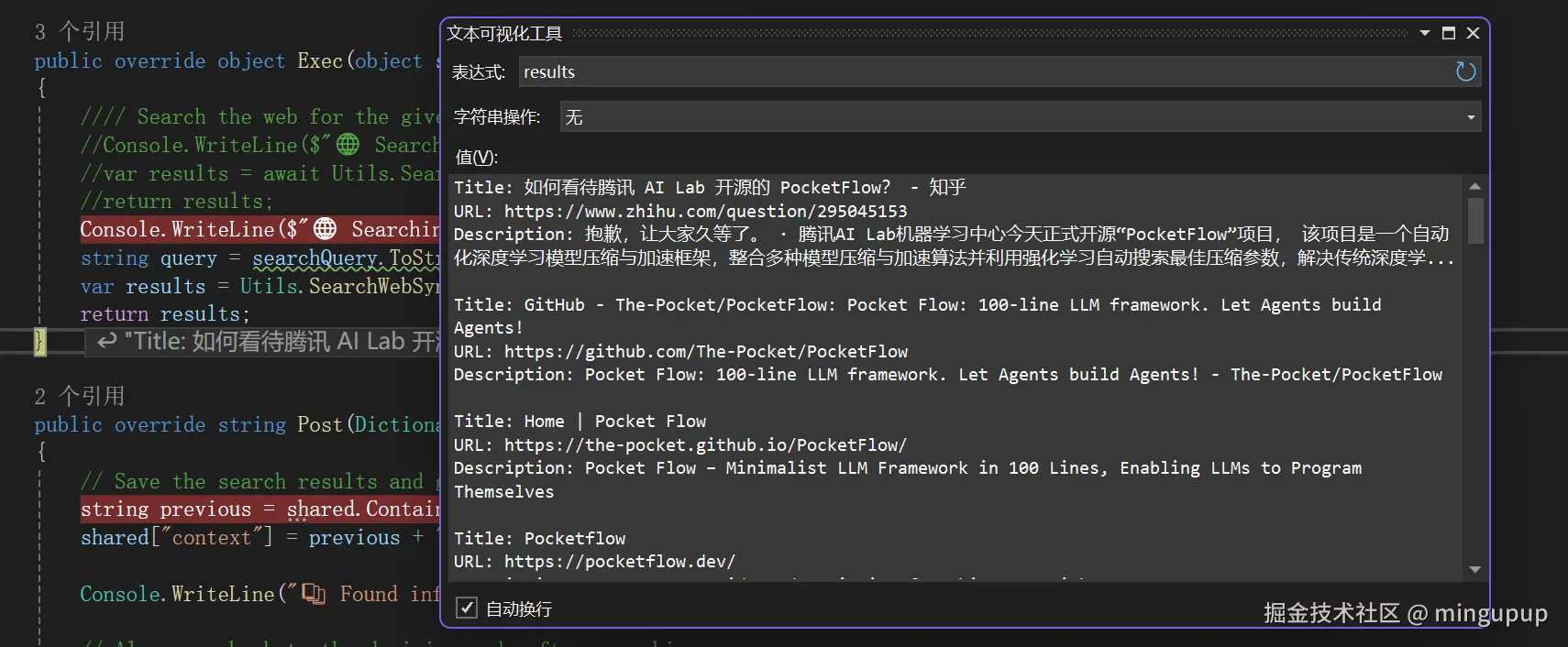Viewport: 1568px width, 647px height.
Task: Click the 'Title: Pocketflow' line
Action: point(540,538)
